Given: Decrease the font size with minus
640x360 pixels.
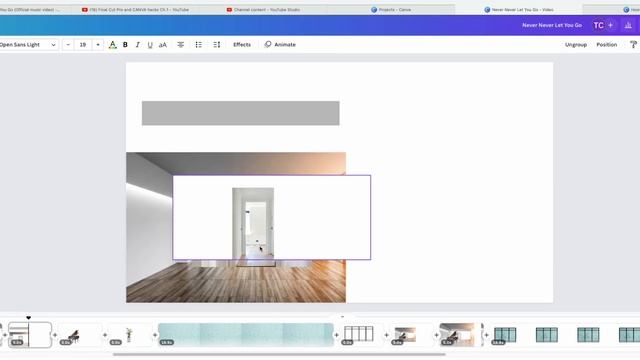Looking at the screenshot, I should pos(68,45).
